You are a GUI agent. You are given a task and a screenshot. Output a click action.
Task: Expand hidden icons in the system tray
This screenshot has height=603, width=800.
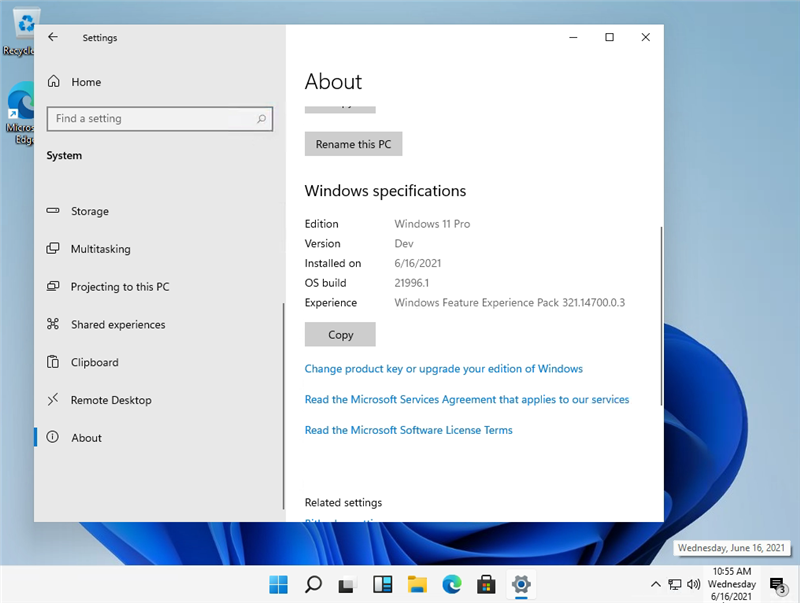655,584
